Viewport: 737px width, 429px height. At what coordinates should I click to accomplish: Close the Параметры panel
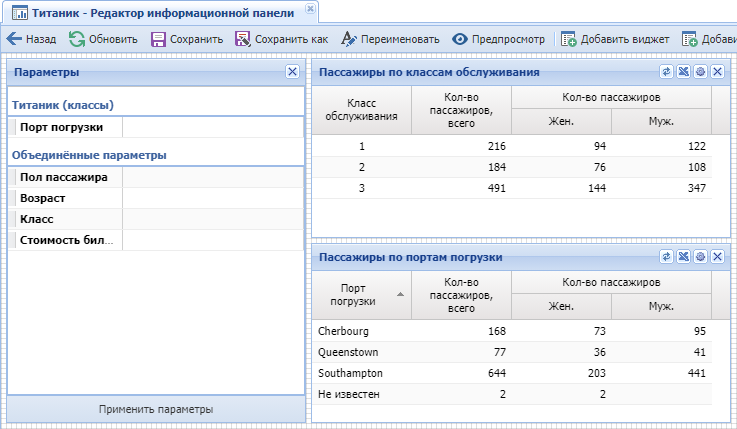click(292, 71)
